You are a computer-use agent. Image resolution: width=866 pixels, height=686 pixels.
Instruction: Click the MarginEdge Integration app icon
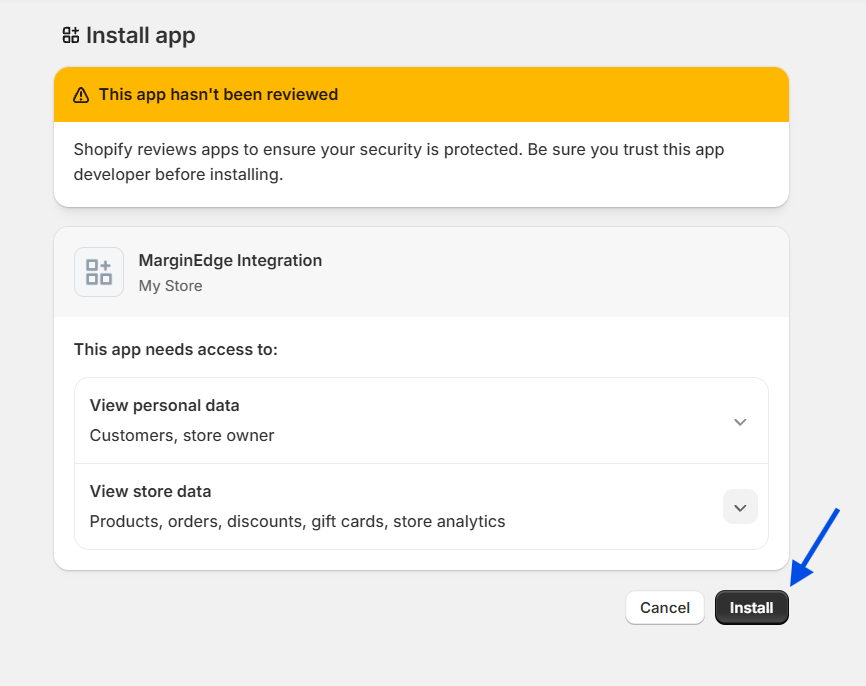point(99,272)
